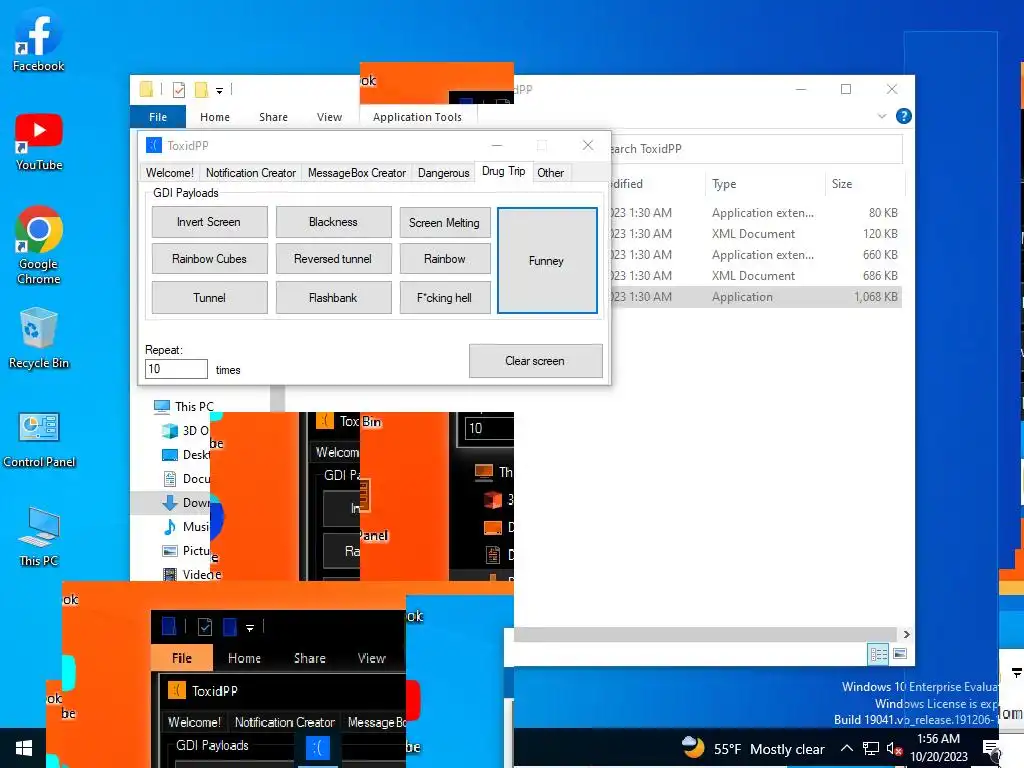1024x768 pixels.
Task: Open the Home ribbon tab
Action: pos(215,117)
